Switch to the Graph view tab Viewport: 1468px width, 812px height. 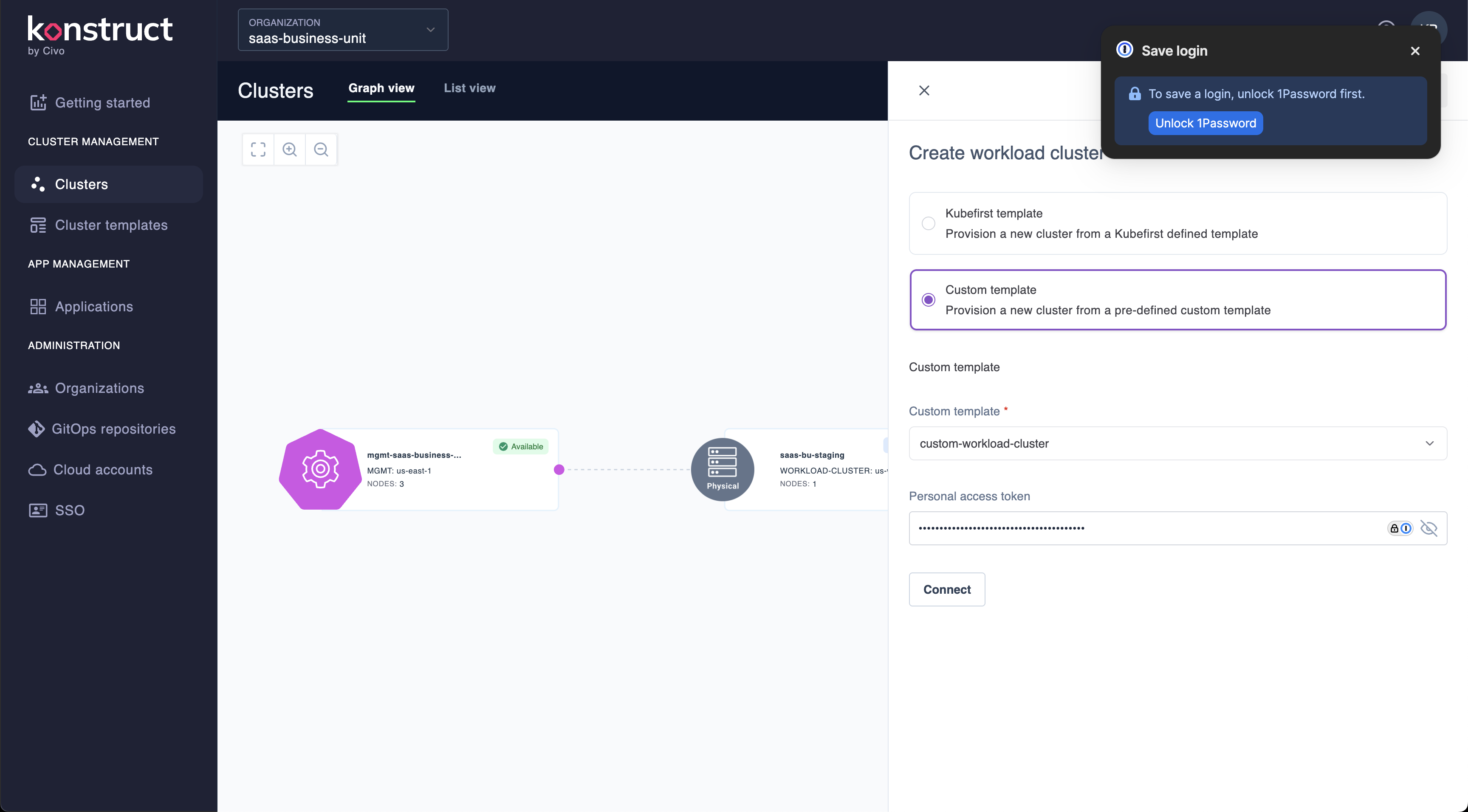(381, 88)
